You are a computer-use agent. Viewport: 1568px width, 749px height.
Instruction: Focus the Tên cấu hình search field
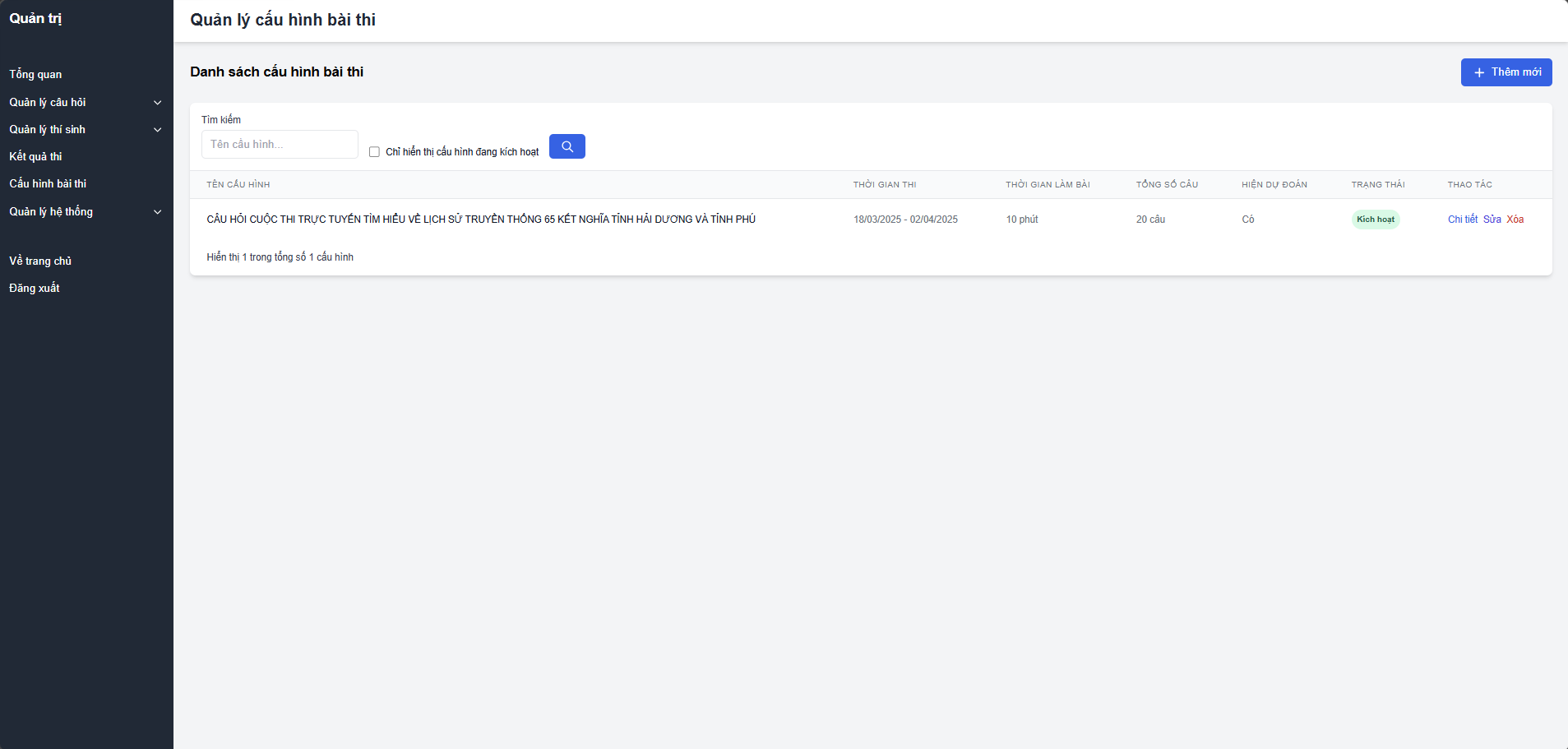[x=280, y=145]
